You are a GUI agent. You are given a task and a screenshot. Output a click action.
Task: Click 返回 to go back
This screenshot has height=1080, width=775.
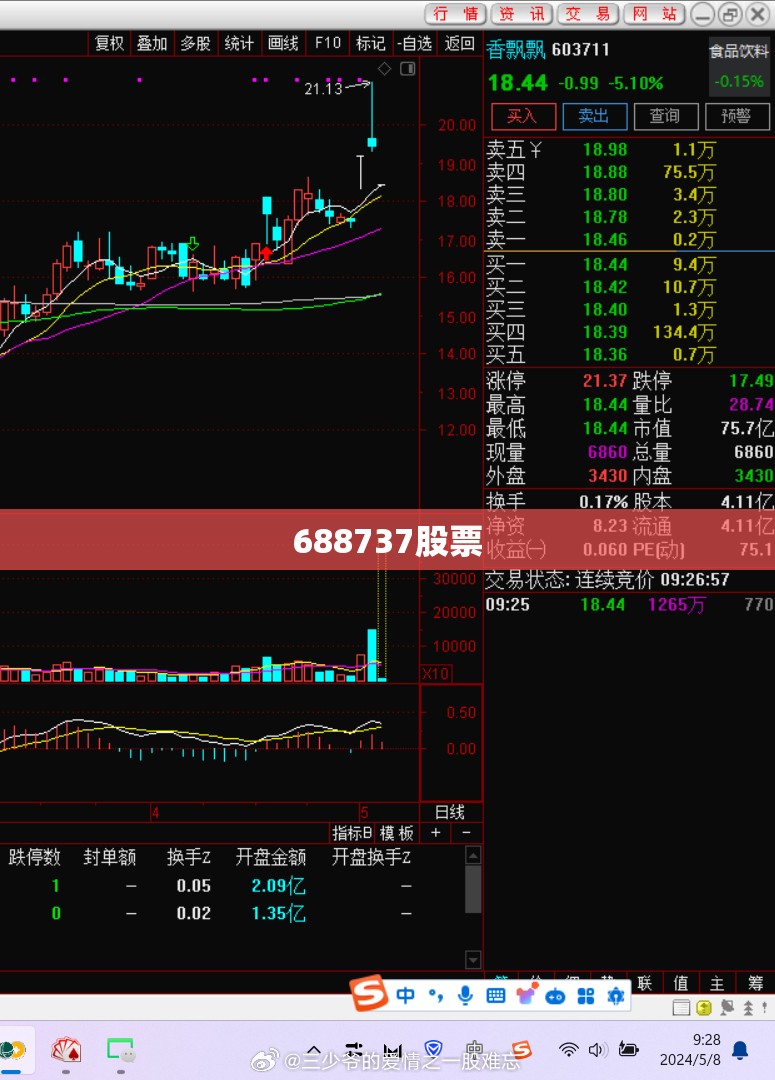(459, 43)
